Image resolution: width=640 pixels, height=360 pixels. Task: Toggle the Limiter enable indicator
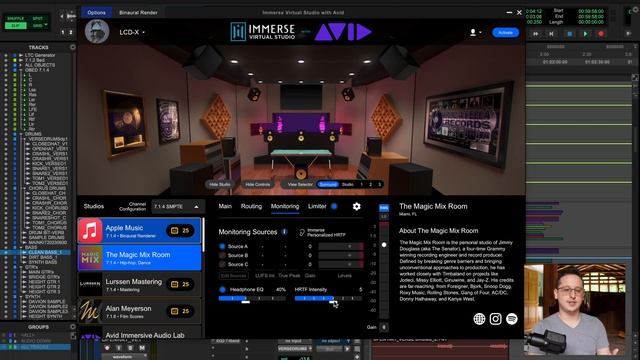pos(334,206)
